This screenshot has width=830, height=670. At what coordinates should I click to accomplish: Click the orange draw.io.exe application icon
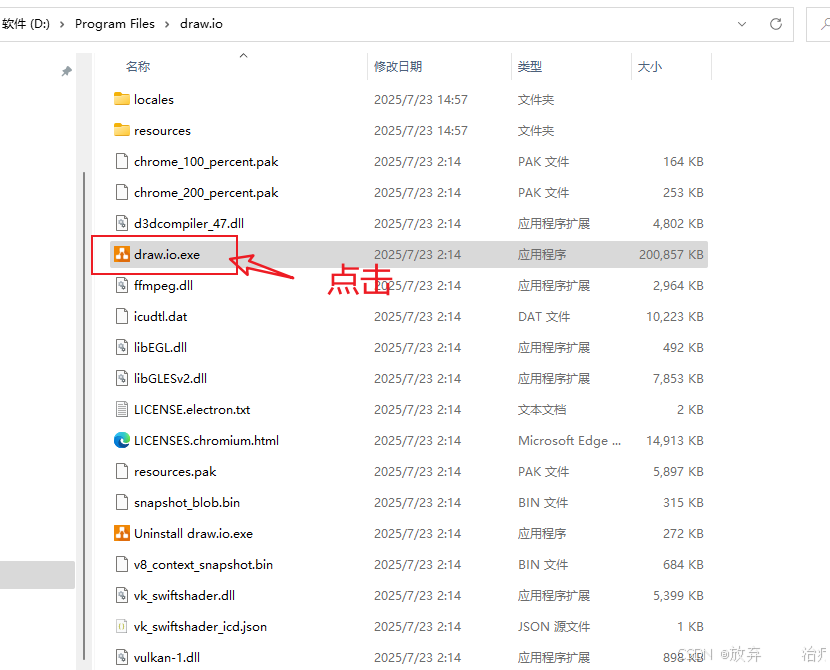[122, 254]
